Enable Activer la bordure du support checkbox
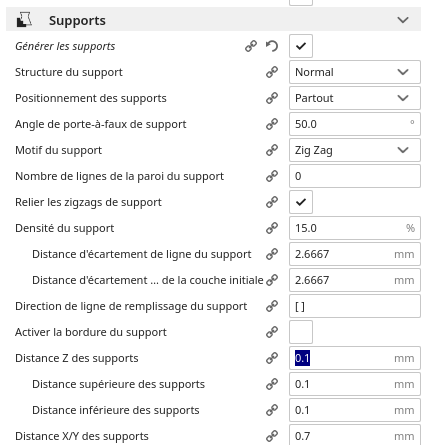 click(x=301, y=332)
